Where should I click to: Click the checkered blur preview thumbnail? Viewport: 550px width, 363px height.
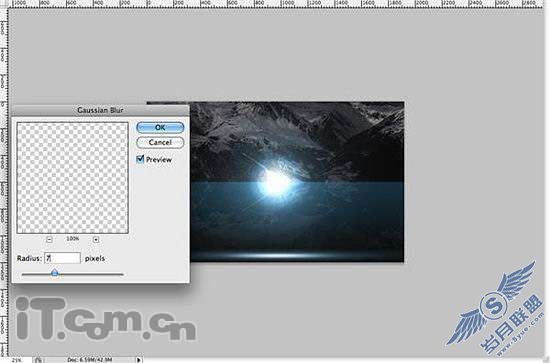point(73,178)
